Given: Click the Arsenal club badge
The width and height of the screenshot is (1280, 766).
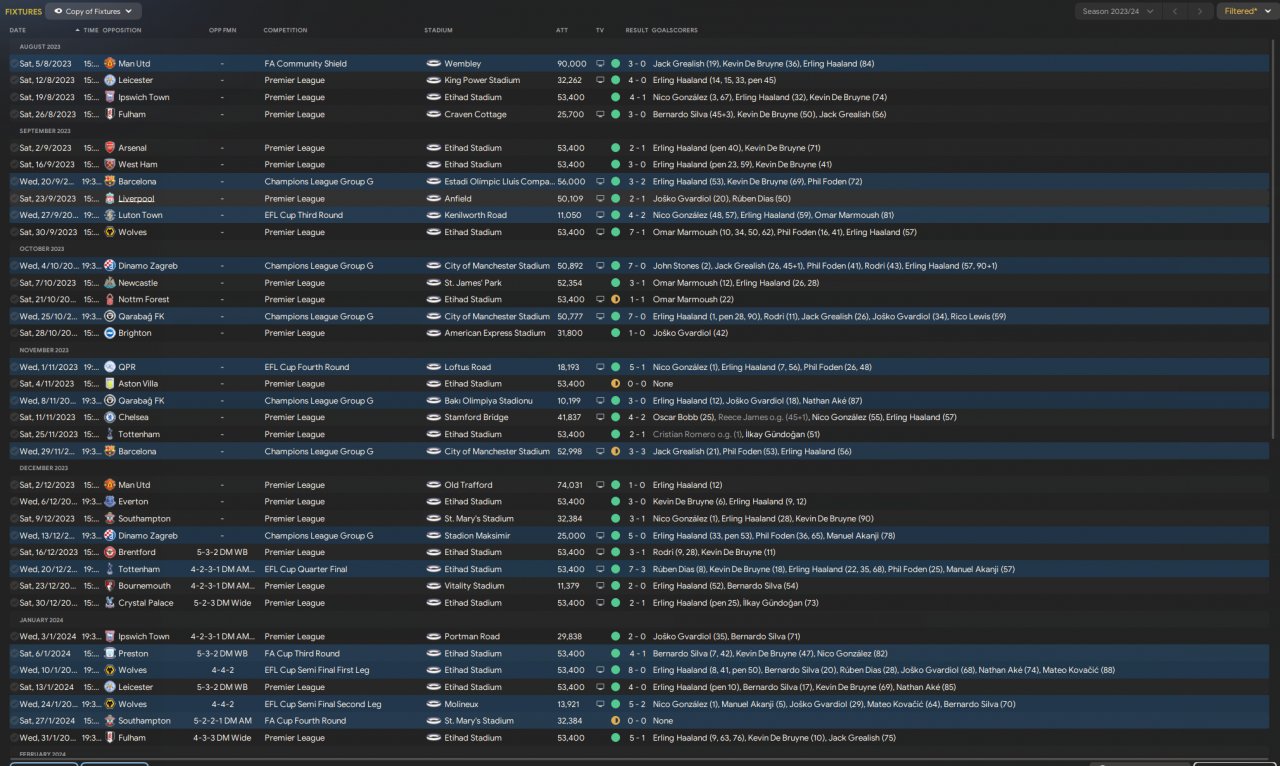Looking at the screenshot, I should coord(110,148).
